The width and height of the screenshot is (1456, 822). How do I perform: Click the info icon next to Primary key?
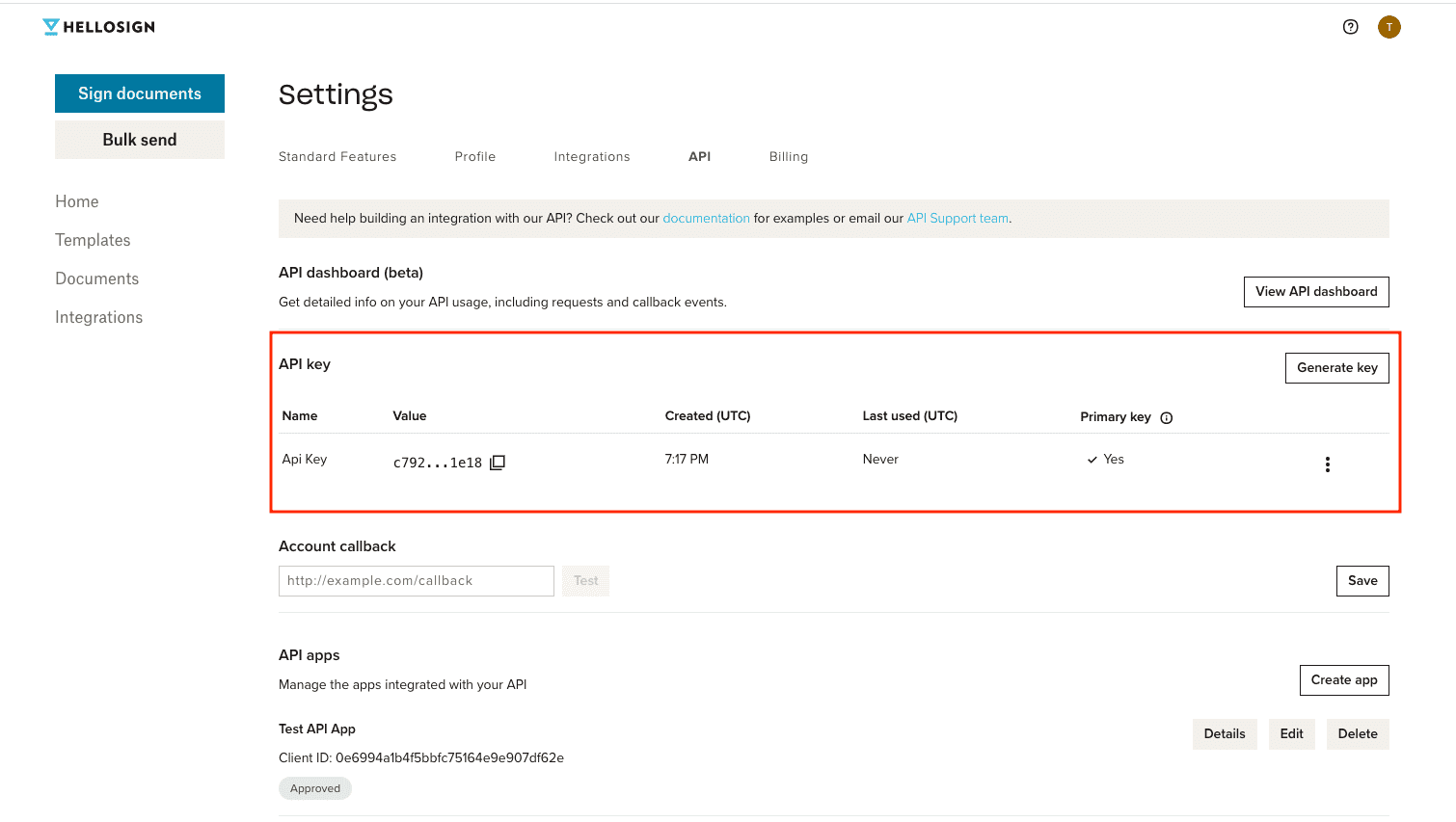(x=1166, y=417)
